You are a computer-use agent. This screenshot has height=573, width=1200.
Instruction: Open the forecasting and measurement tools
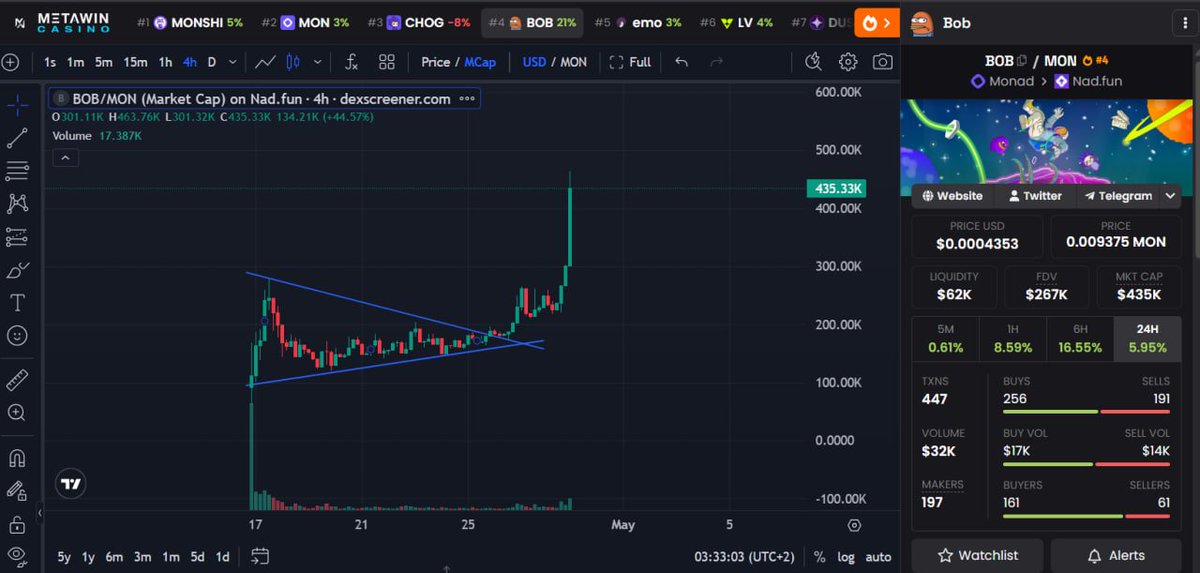pyautogui.click(x=17, y=237)
